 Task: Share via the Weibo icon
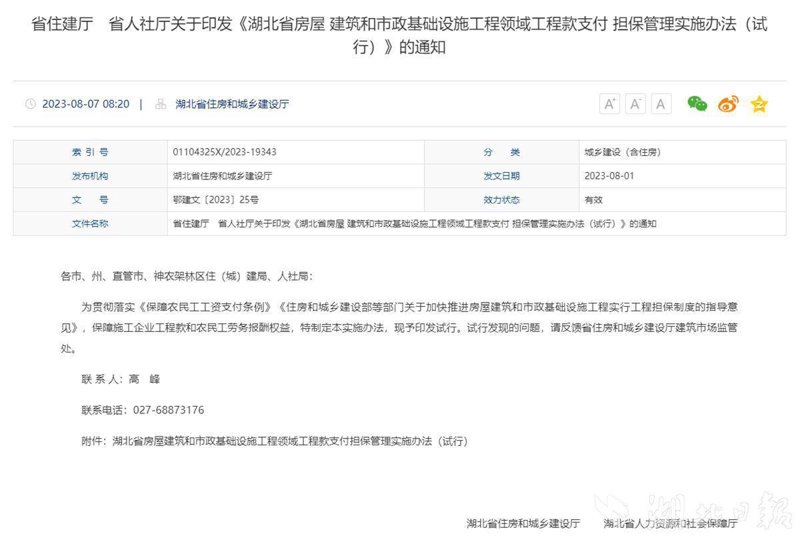728,104
